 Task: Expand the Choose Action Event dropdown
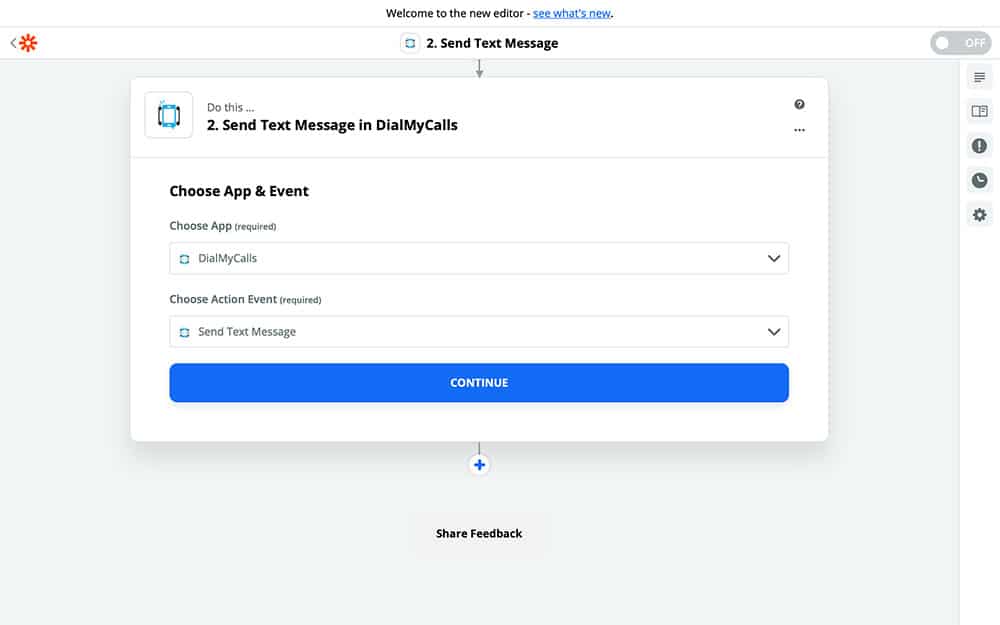[479, 332]
